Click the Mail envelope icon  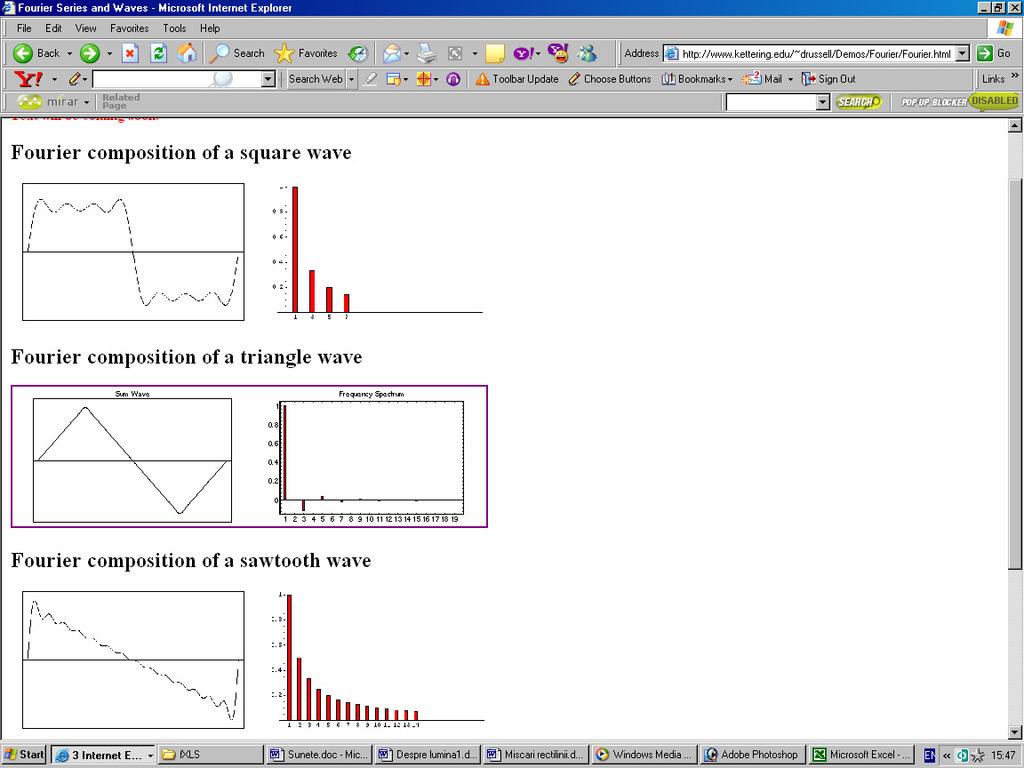[392, 54]
